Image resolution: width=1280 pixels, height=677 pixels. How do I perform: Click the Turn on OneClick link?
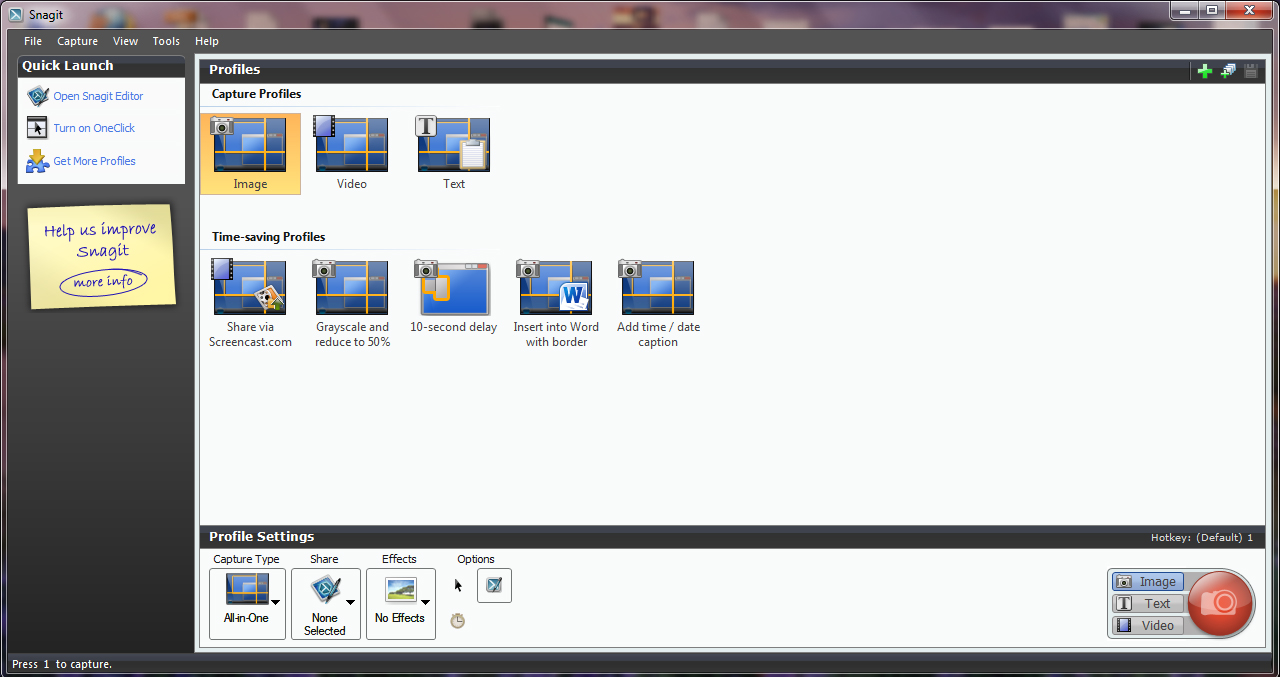coord(94,128)
